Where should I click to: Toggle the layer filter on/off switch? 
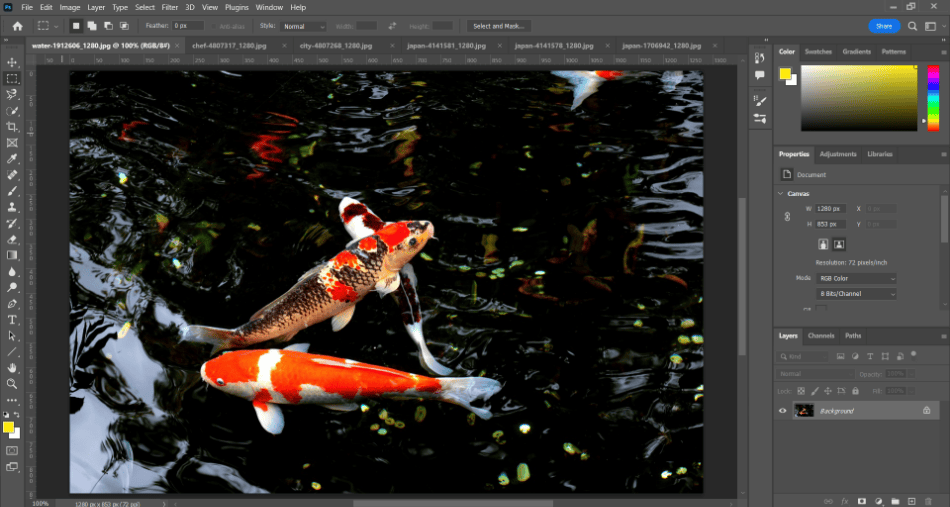coord(914,355)
